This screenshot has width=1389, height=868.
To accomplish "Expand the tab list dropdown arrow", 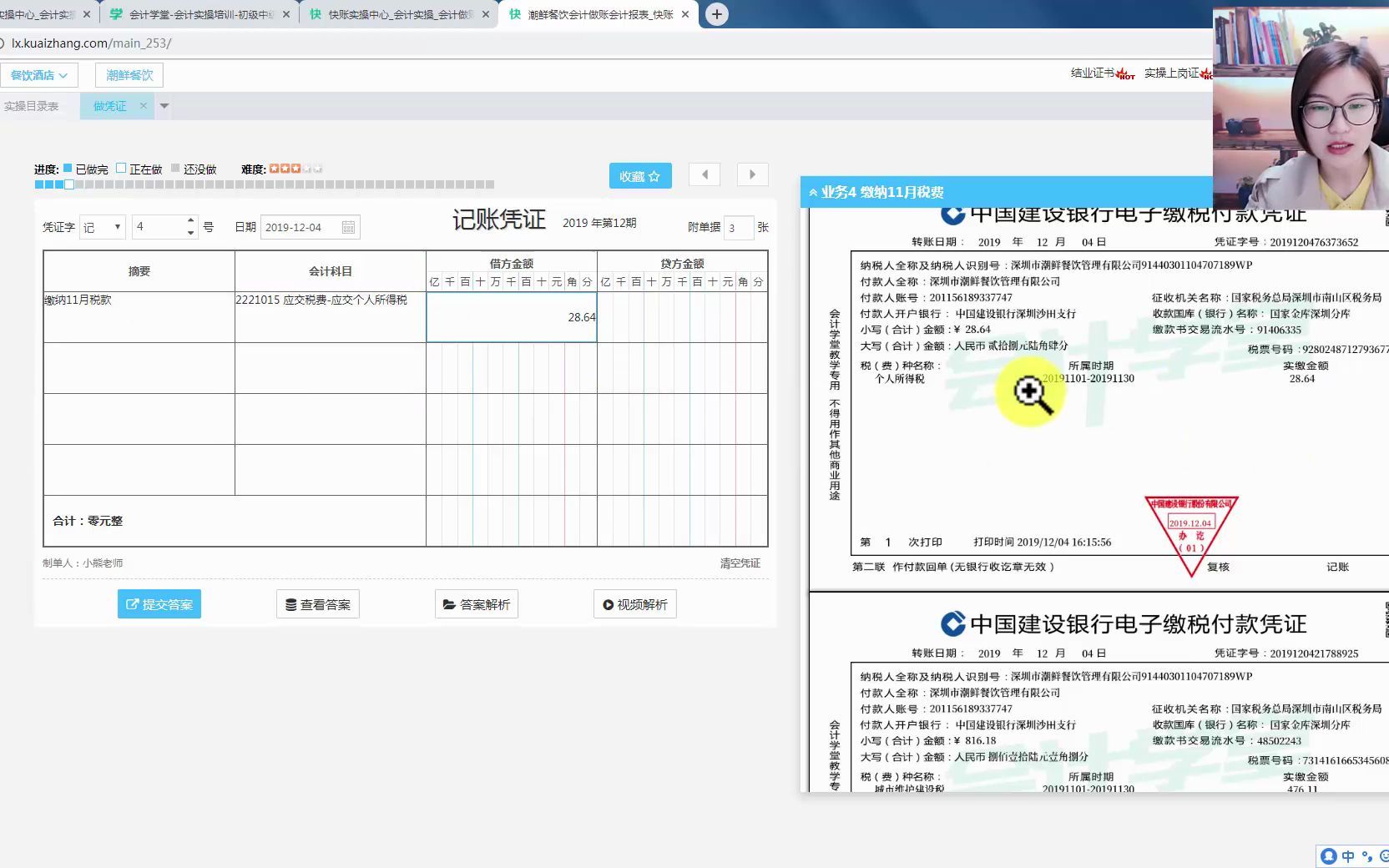I will [164, 106].
